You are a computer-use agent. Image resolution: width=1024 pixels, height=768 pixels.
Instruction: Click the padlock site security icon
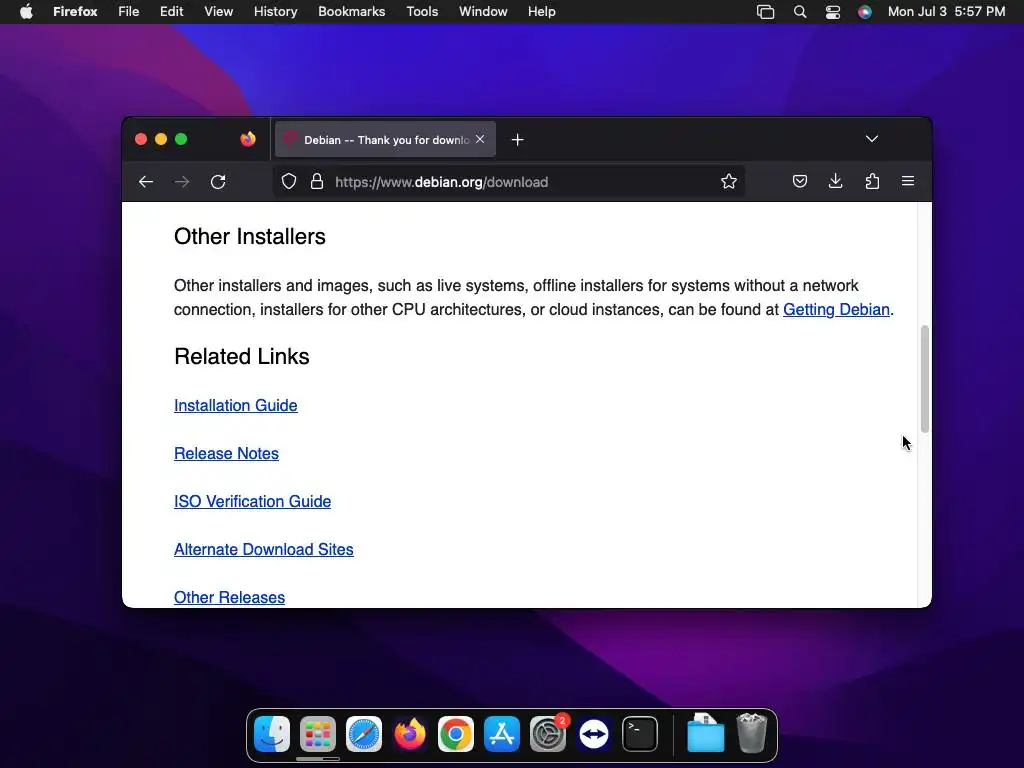317,182
